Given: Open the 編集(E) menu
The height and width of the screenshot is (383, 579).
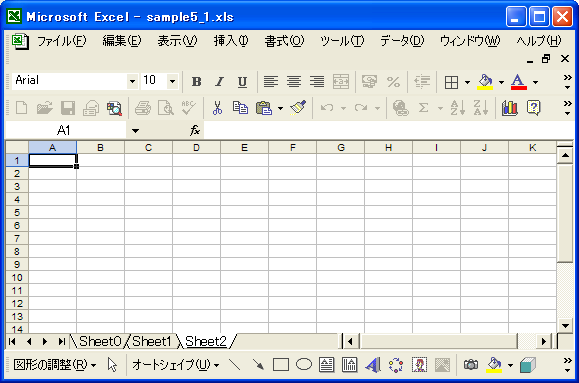Looking at the screenshot, I should click(x=122, y=41).
